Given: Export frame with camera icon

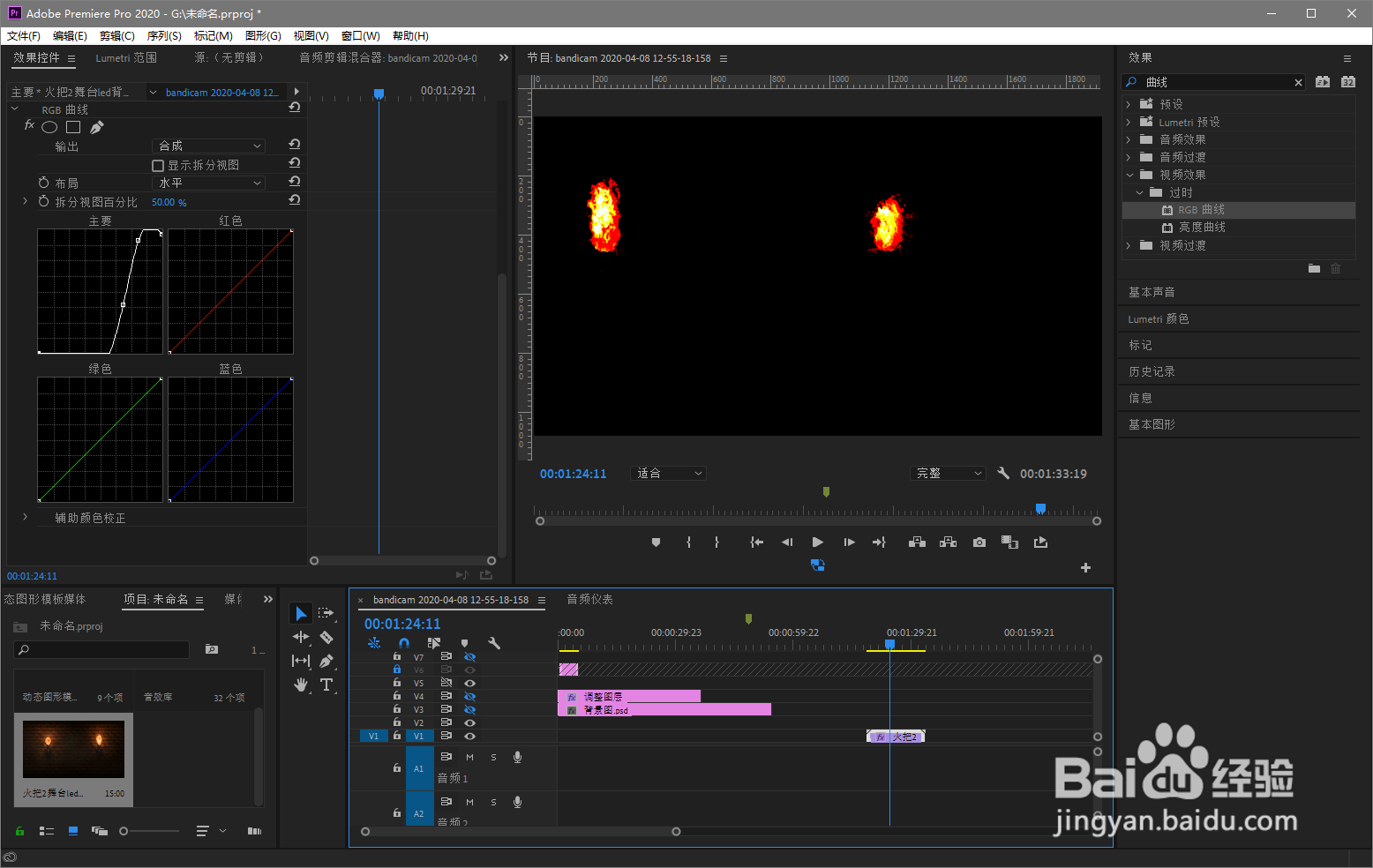Looking at the screenshot, I should click(x=979, y=542).
